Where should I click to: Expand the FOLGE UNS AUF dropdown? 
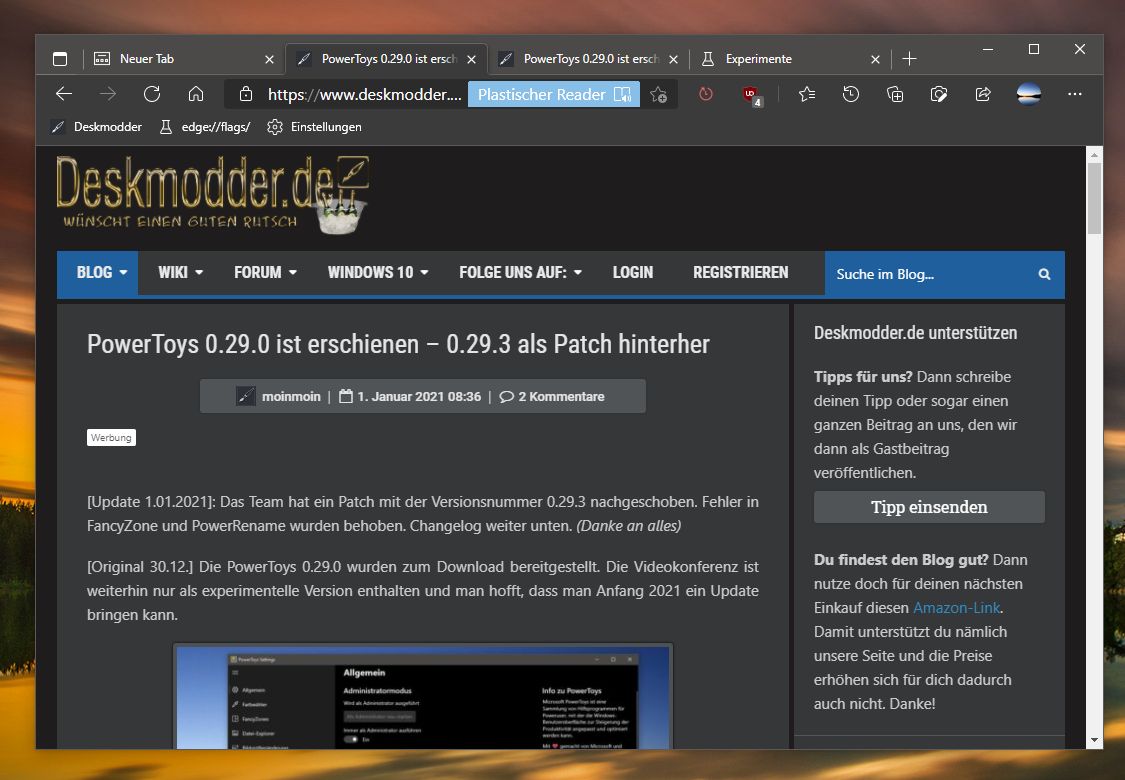pyautogui.click(x=520, y=273)
